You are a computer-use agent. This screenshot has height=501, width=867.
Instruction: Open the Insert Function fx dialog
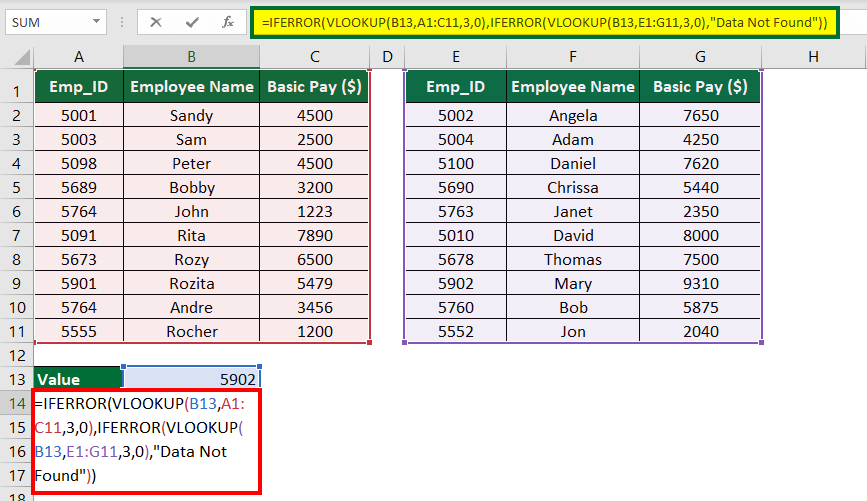[x=227, y=22]
